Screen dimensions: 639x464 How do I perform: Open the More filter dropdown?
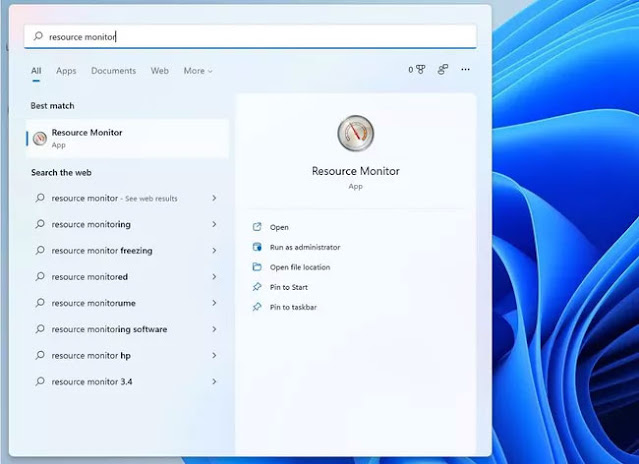click(198, 71)
